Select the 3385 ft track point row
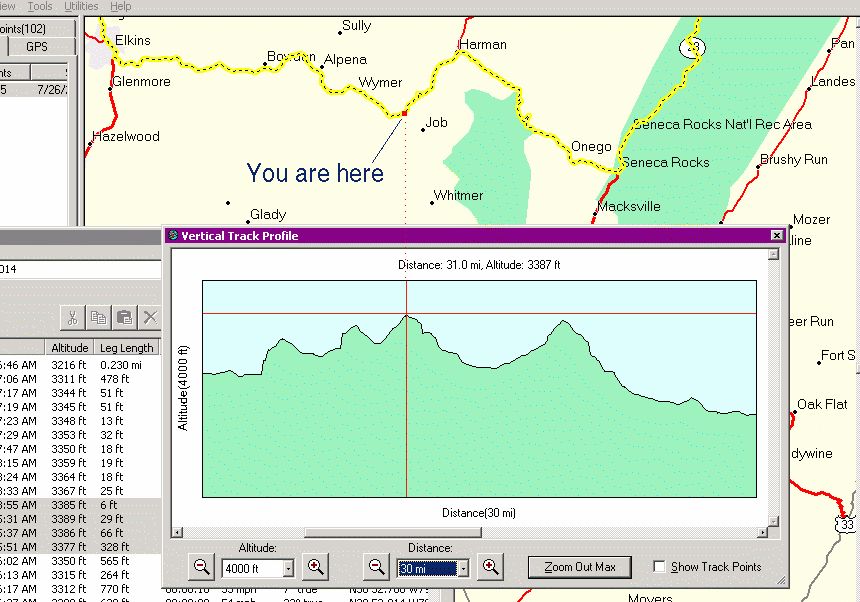Viewport: 860px width, 602px height. coord(65,505)
